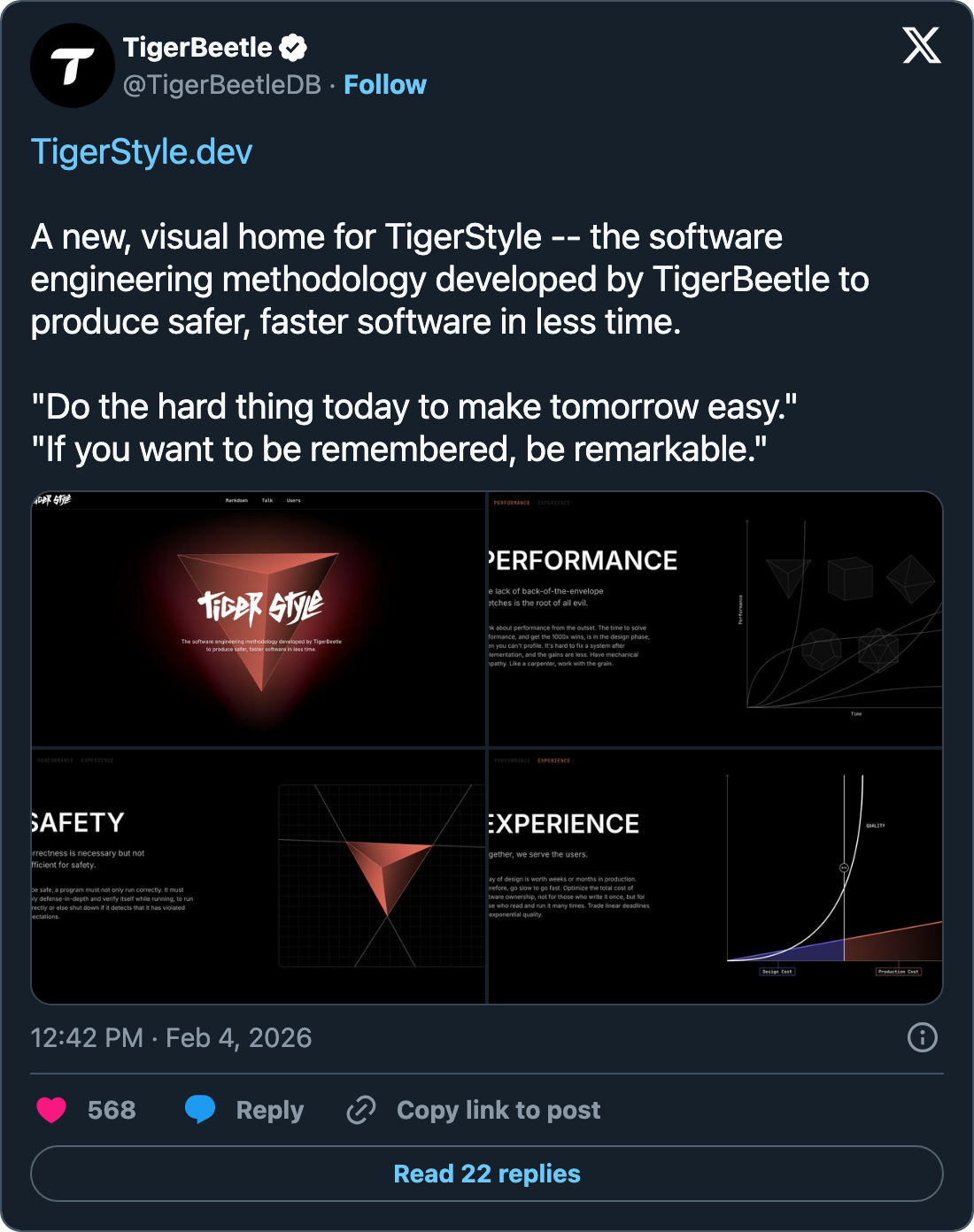Click the Read 22 replies button
This screenshot has width=974, height=1232.
(x=487, y=1174)
